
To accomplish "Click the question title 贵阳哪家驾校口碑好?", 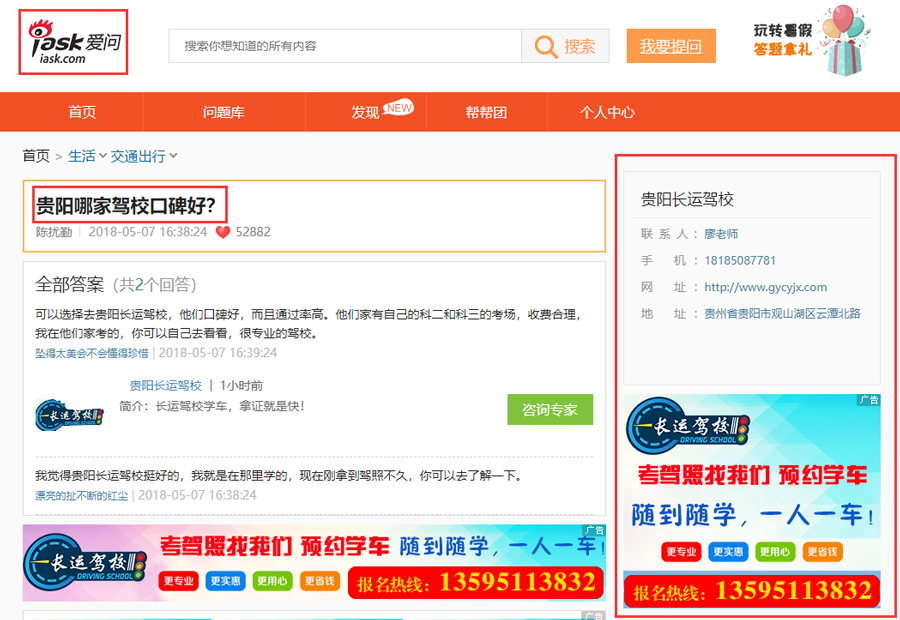I will 126,206.
